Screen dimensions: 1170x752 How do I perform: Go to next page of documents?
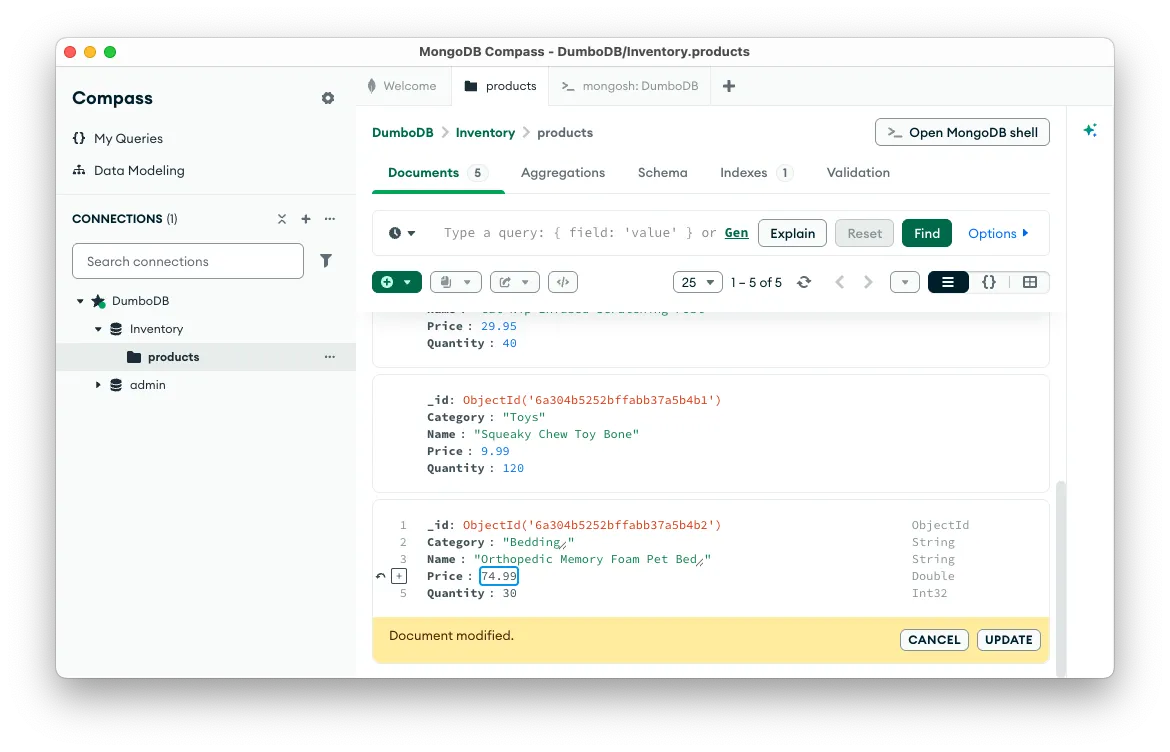coord(868,282)
